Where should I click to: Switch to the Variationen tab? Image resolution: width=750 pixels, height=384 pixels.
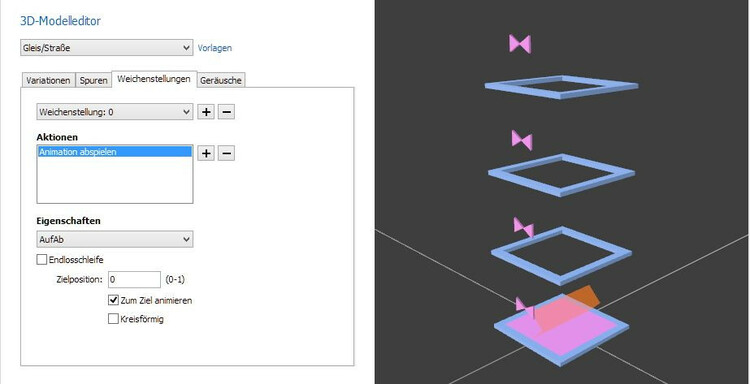[x=49, y=80]
